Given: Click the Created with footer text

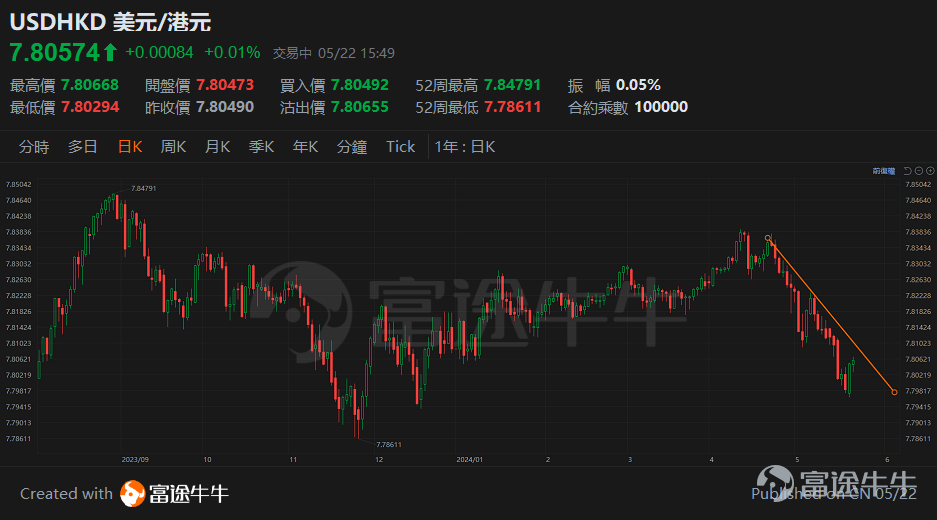Looking at the screenshot, I should (66, 494).
